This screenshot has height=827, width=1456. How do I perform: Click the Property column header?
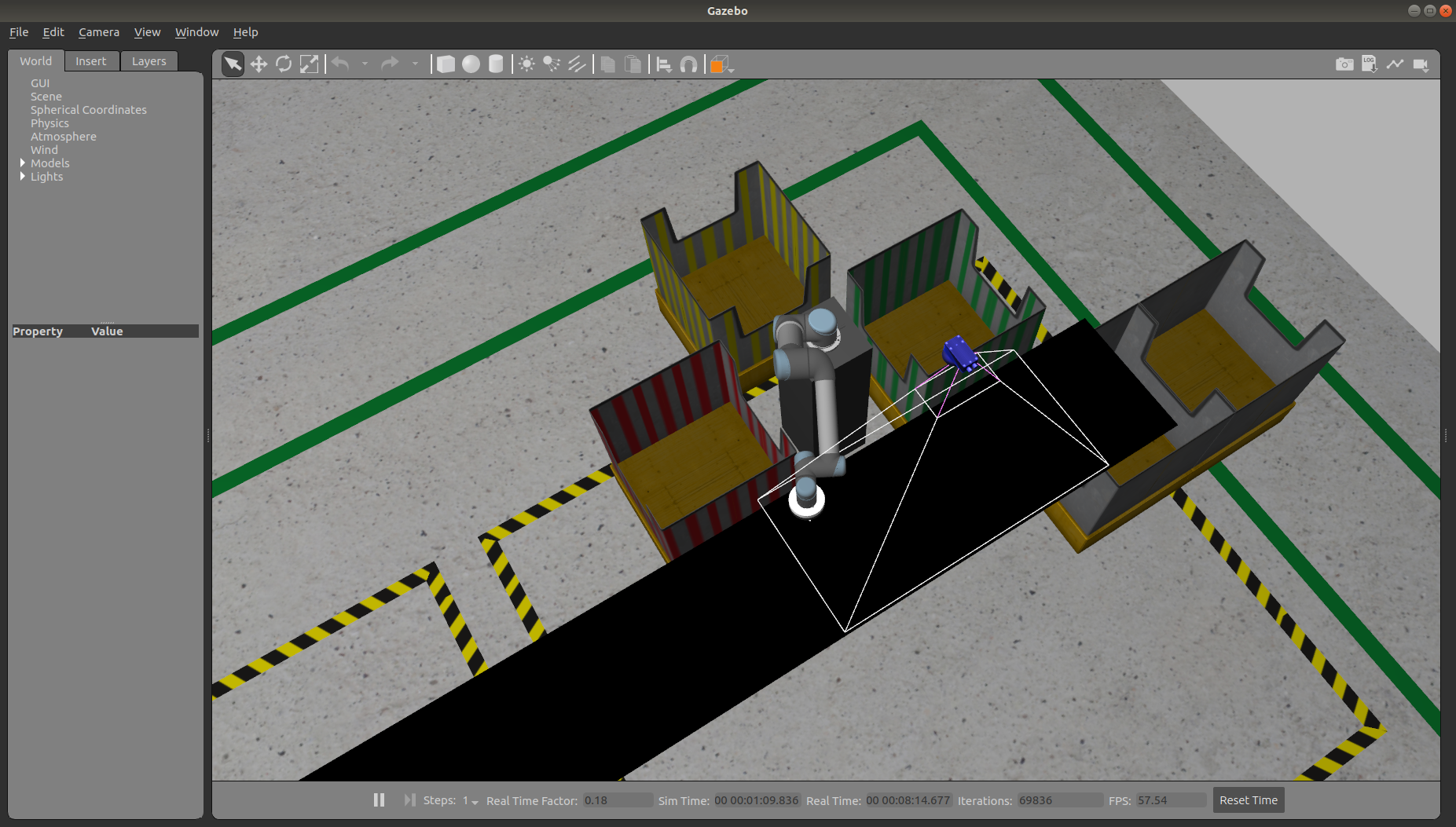coord(38,331)
